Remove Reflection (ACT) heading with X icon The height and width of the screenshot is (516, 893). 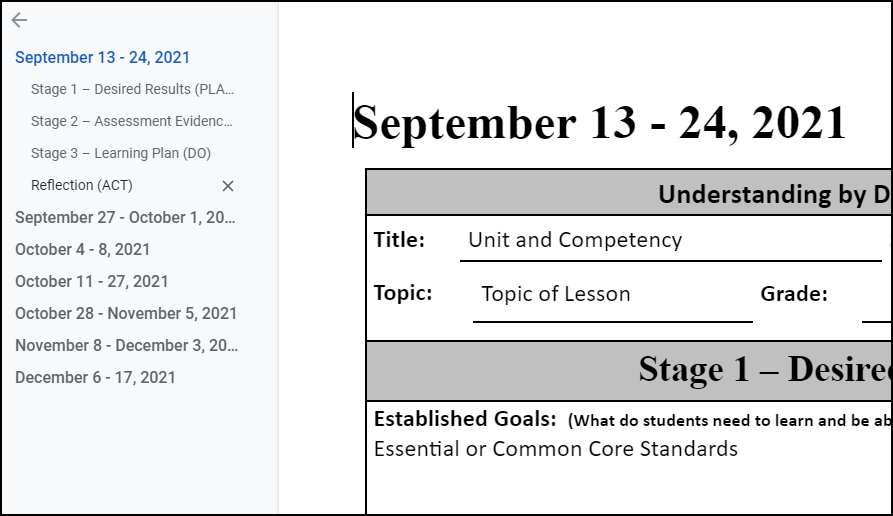228,186
